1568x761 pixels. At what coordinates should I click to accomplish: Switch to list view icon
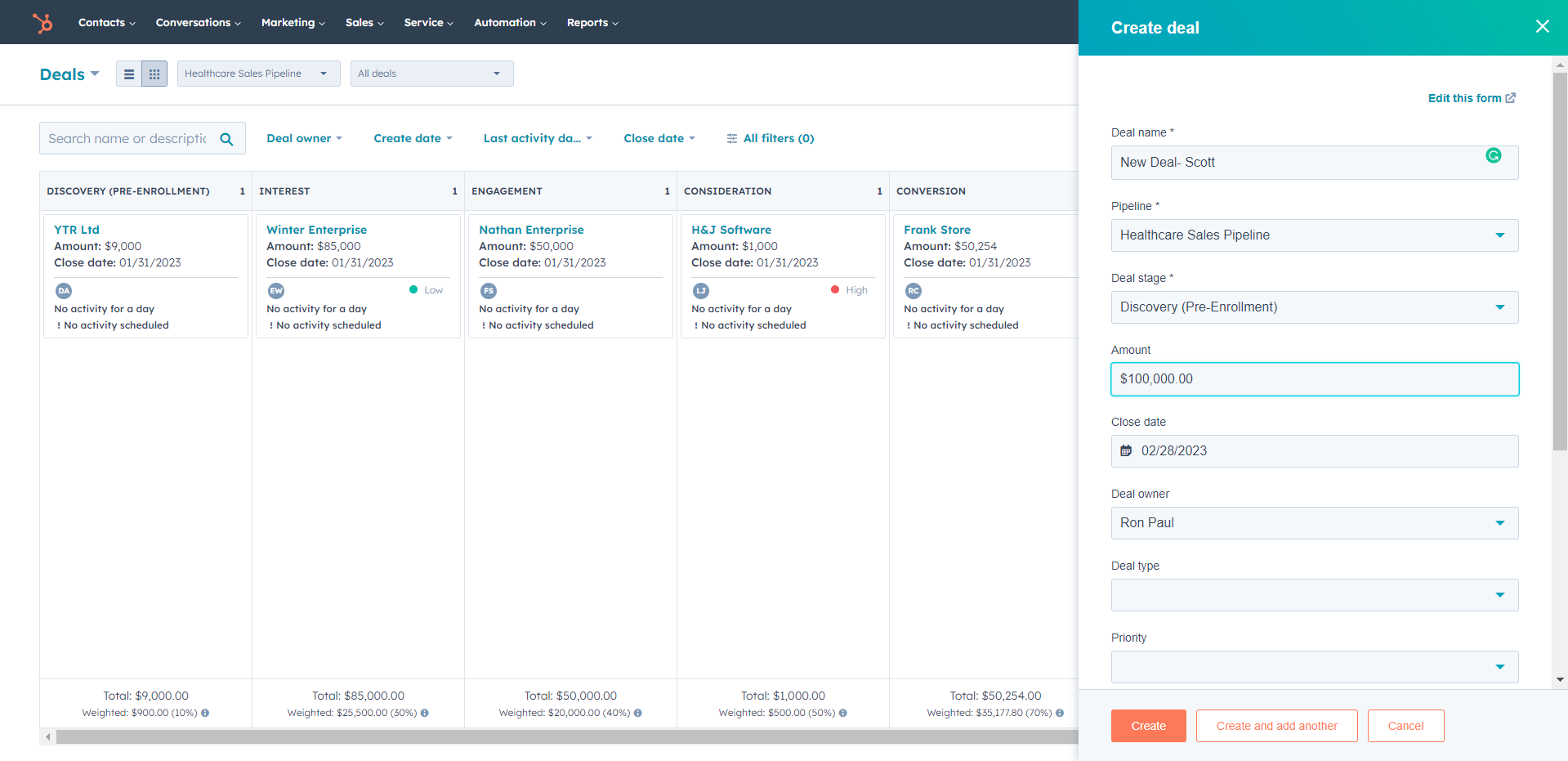coord(129,73)
